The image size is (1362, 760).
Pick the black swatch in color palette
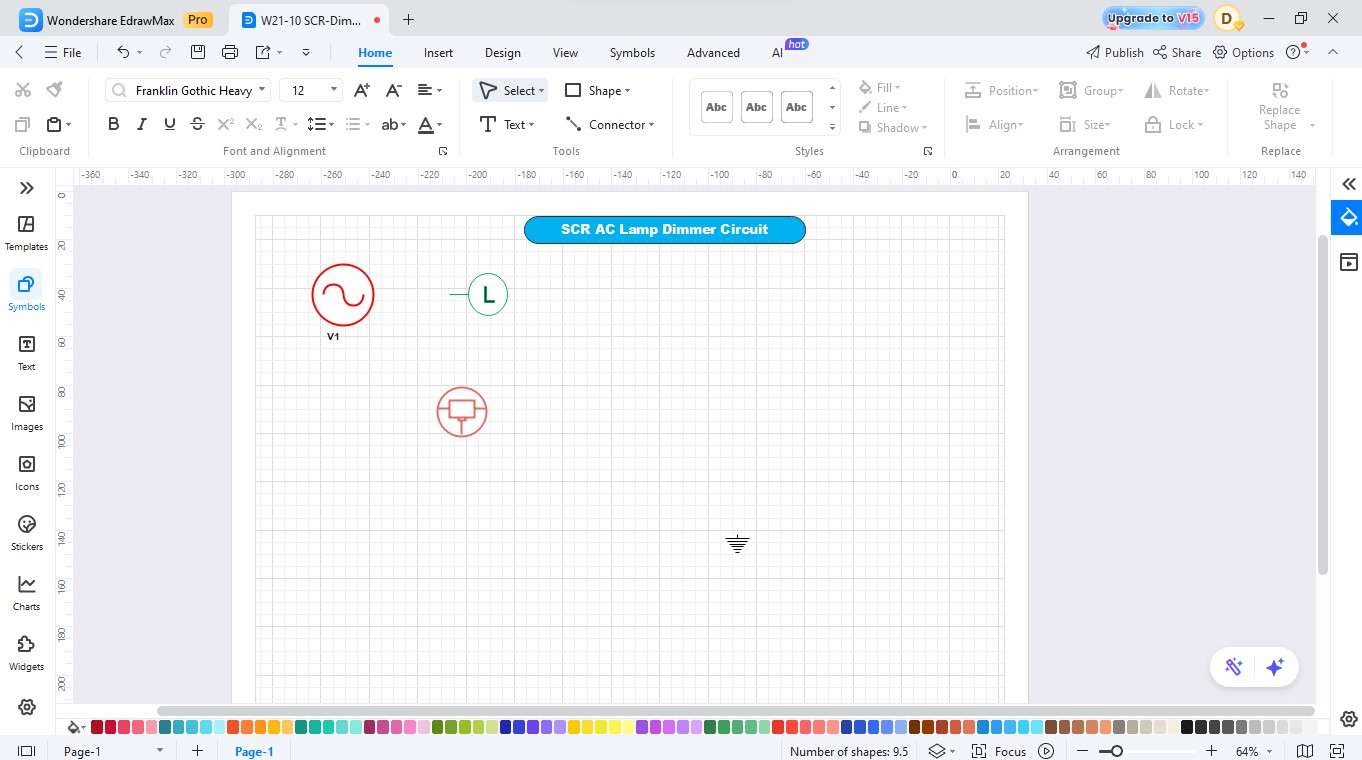[x=1187, y=727]
